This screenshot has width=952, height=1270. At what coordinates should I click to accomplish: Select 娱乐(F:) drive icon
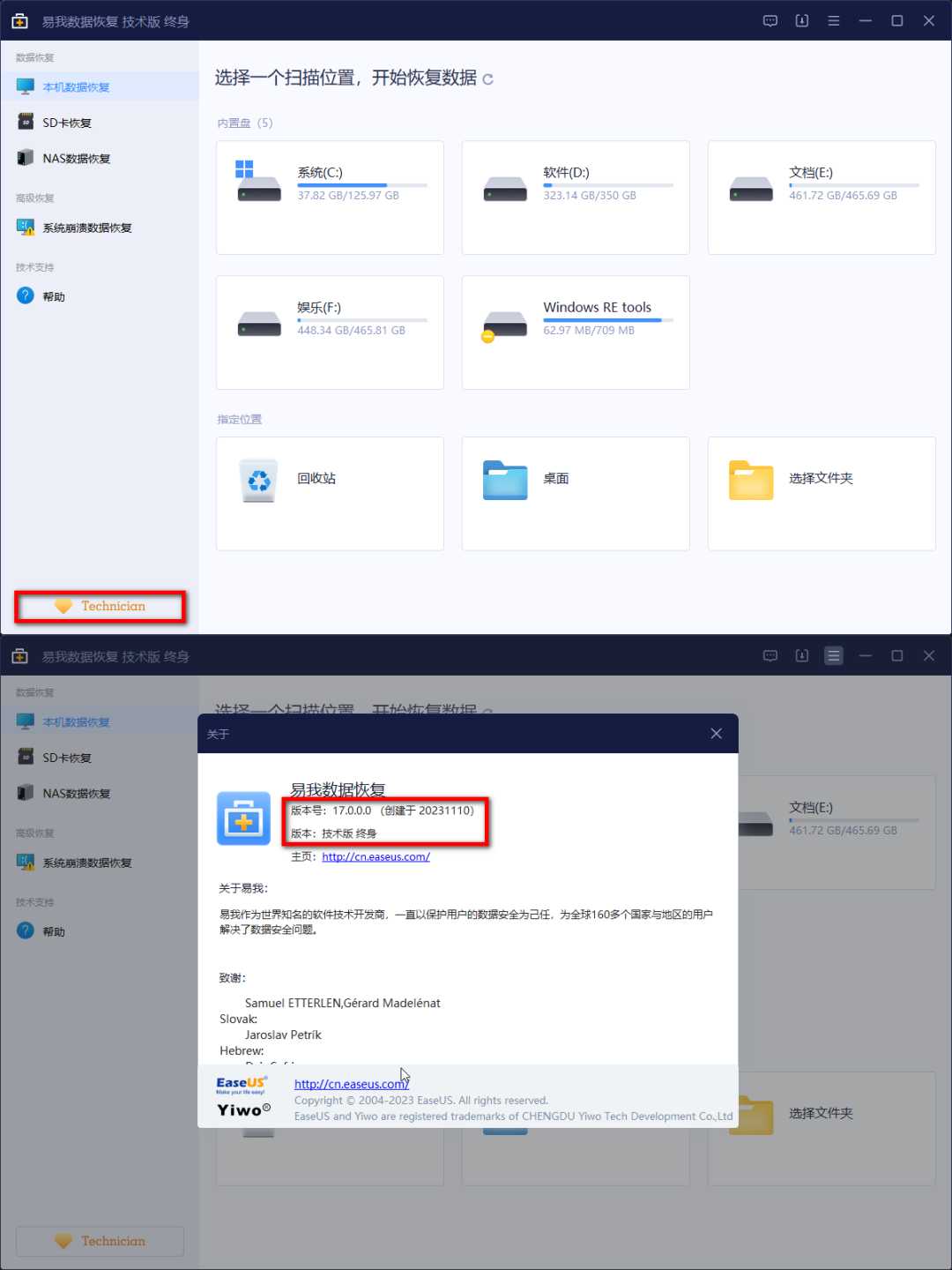pyautogui.click(x=259, y=324)
